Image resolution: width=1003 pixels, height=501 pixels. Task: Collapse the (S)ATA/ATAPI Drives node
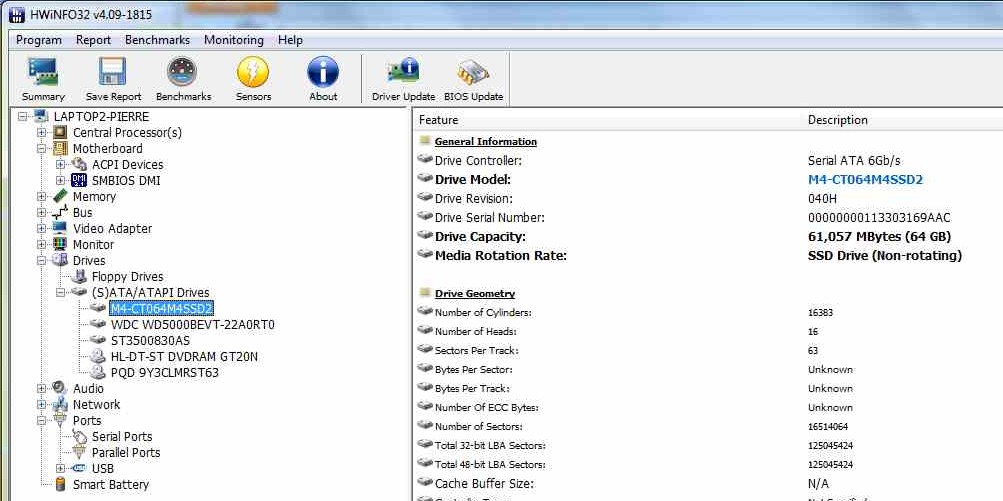[61, 292]
